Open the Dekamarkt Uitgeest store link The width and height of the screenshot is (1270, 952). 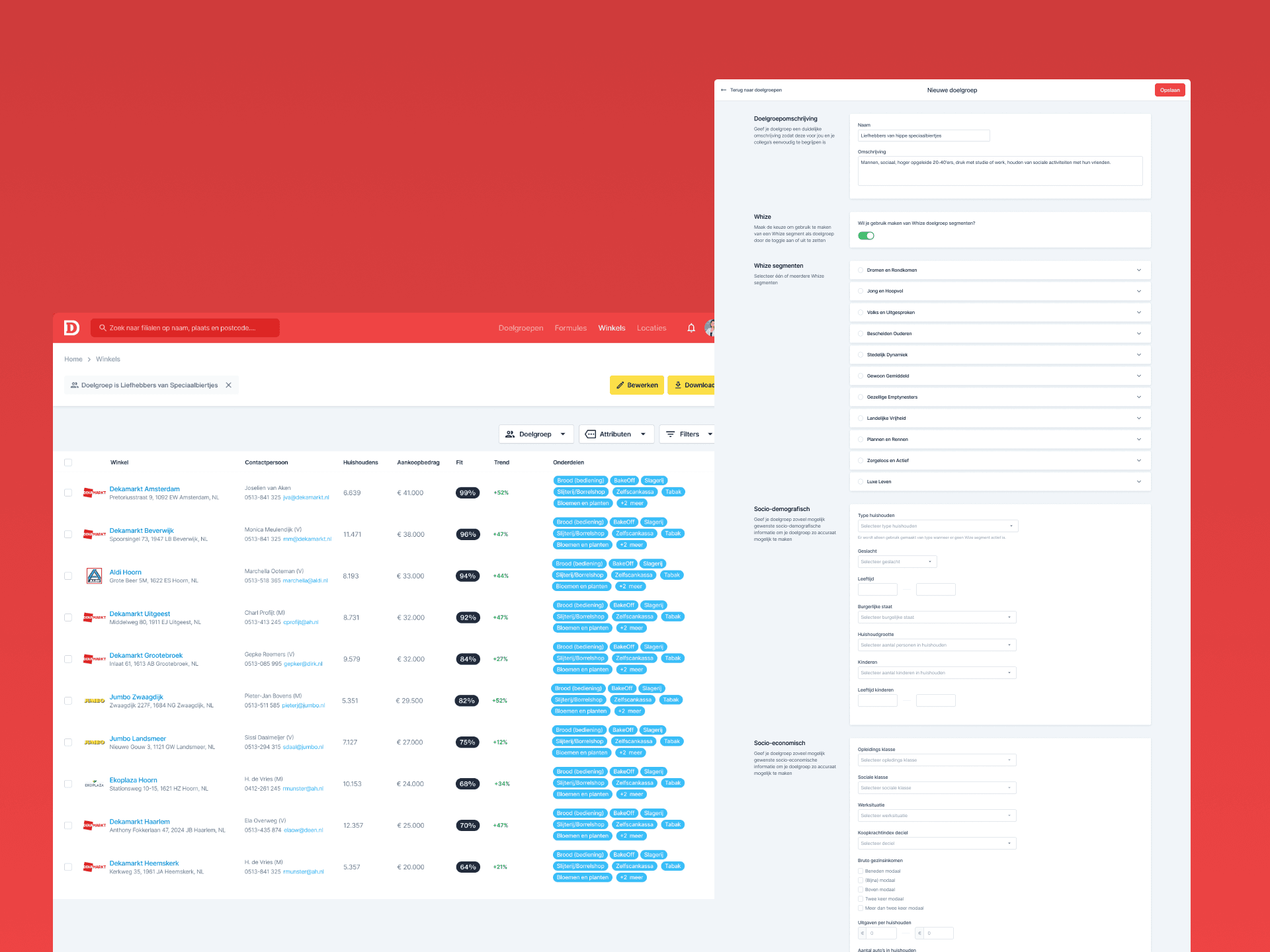coord(140,614)
